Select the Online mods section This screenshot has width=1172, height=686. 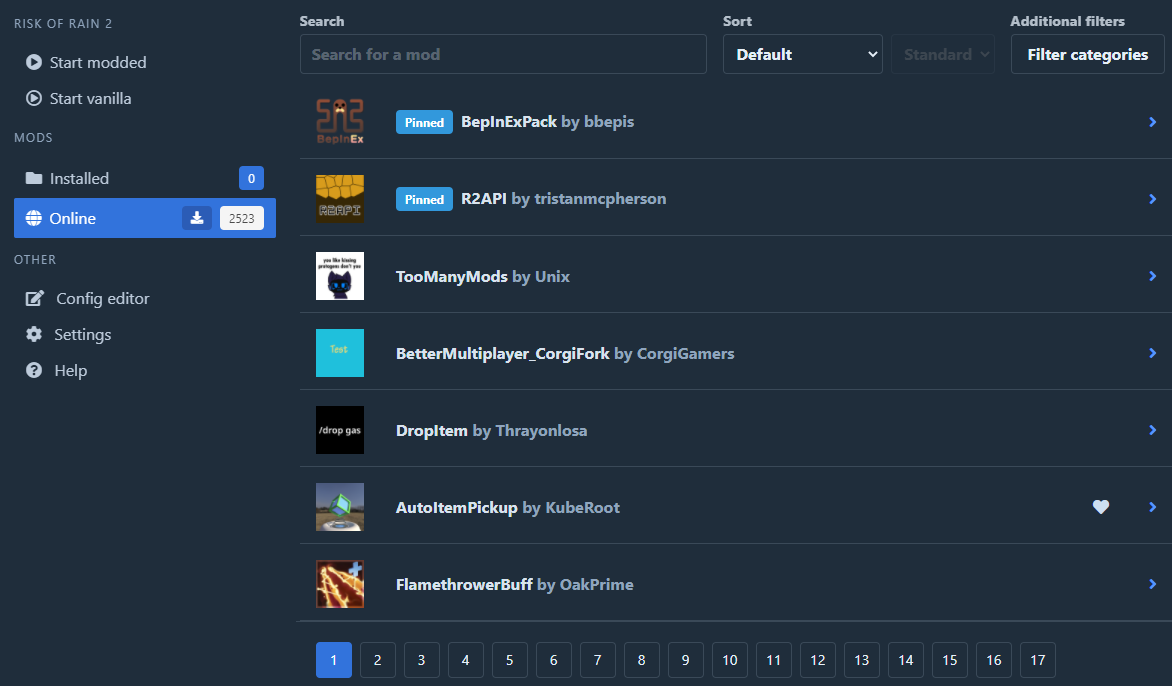[x=144, y=218]
